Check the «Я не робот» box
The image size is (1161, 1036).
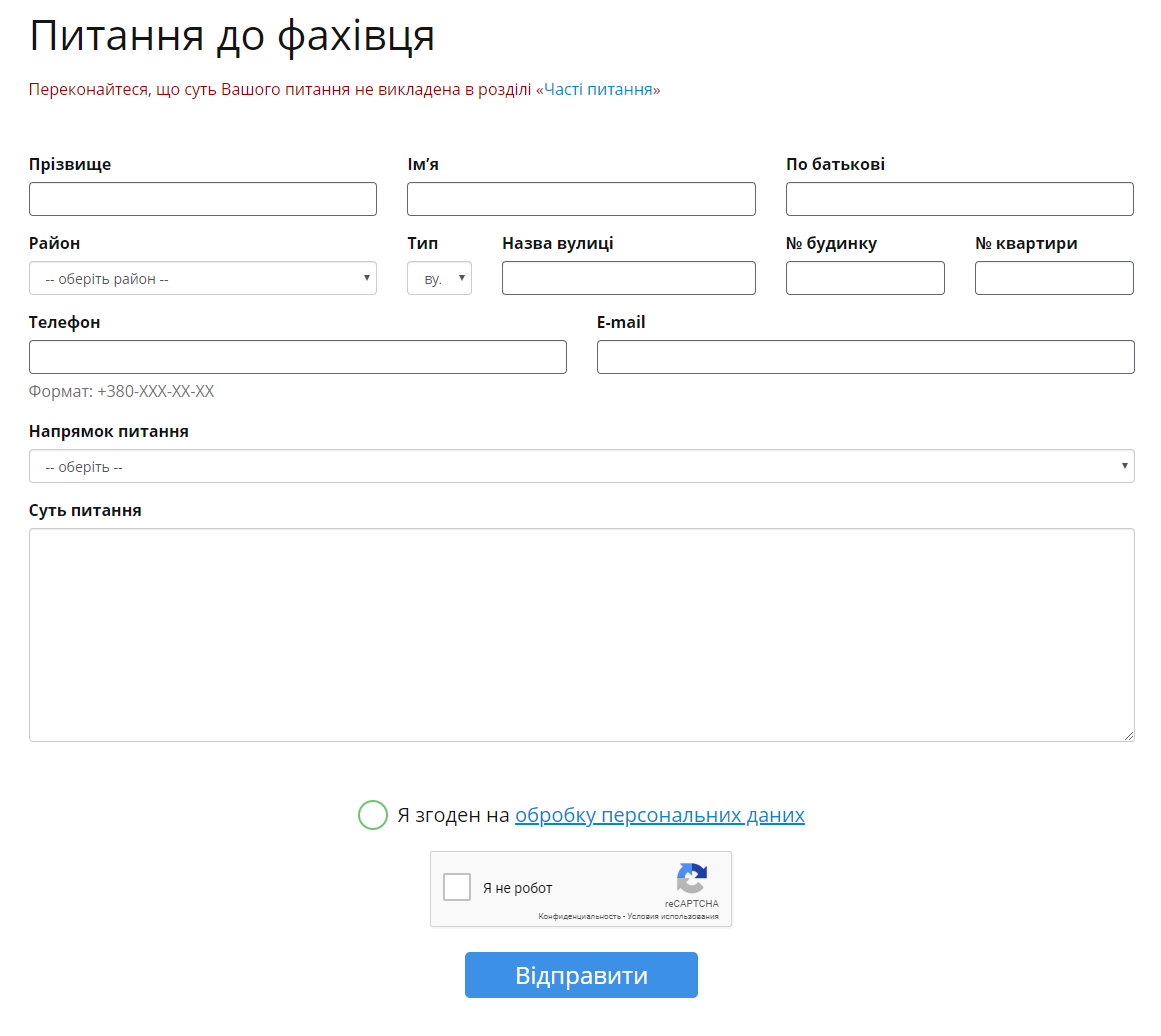point(457,886)
